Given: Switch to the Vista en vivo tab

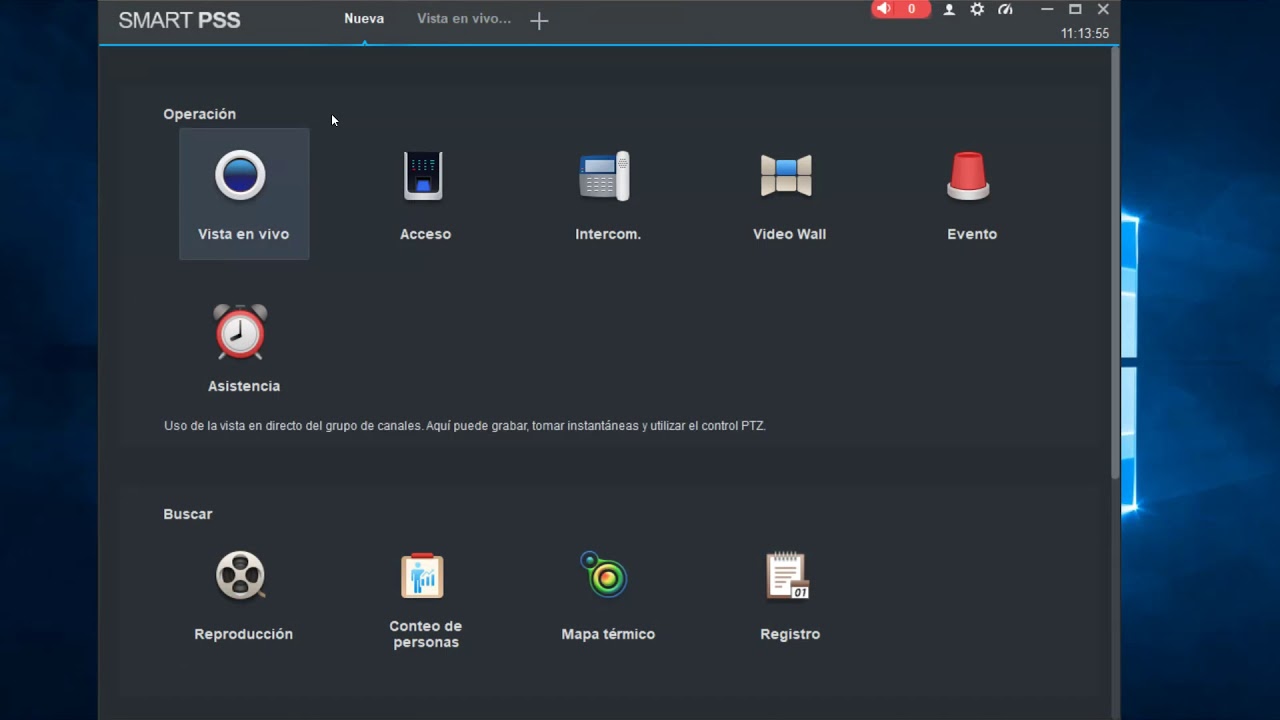Looking at the screenshot, I should 464,19.
